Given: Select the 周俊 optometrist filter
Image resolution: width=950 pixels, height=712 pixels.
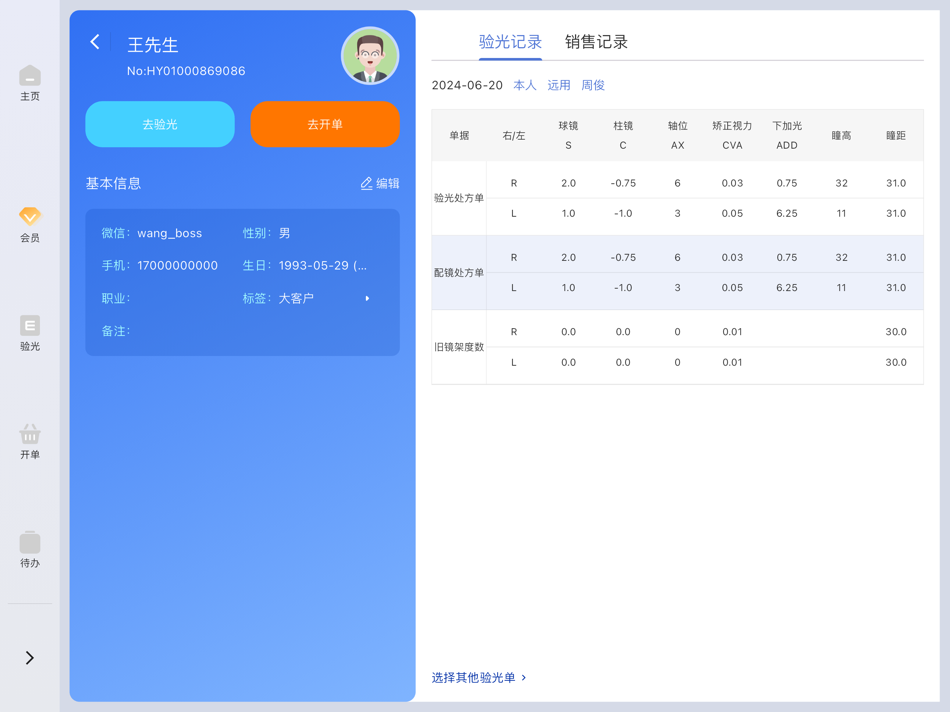Looking at the screenshot, I should (592, 86).
